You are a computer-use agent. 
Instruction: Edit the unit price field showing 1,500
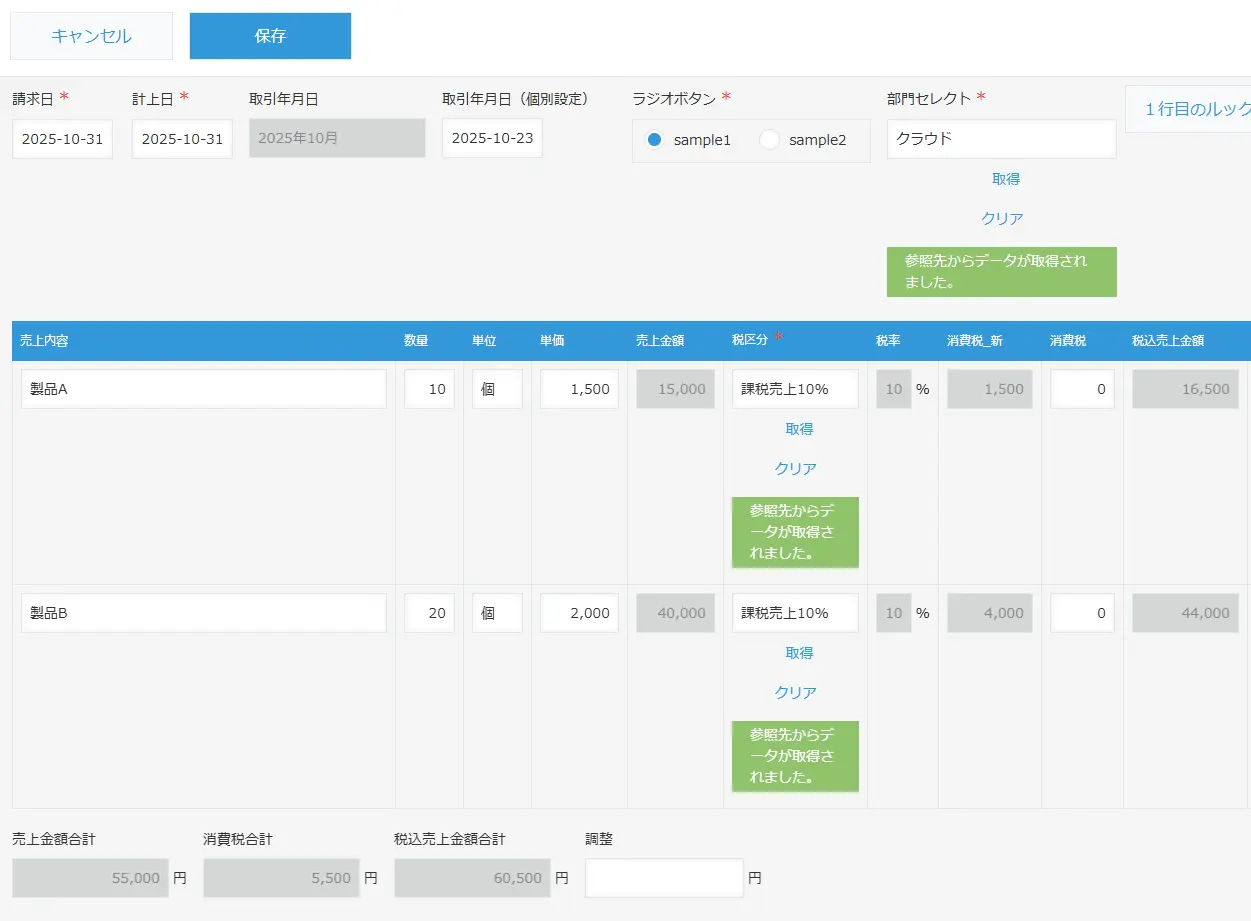point(579,389)
